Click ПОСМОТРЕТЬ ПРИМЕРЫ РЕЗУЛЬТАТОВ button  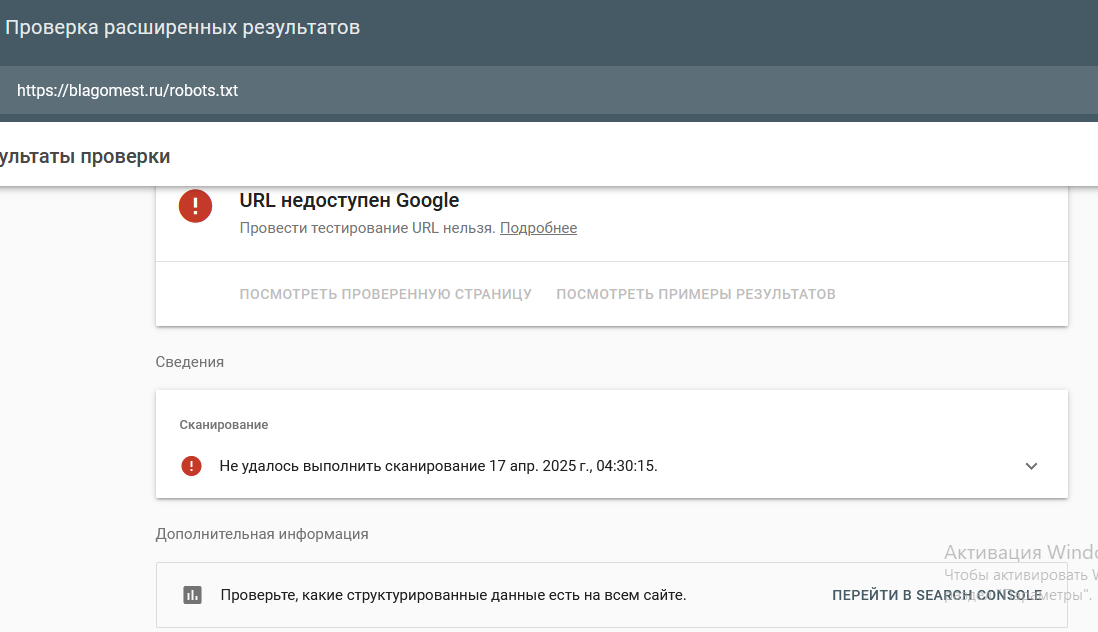[x=696, y=294]
